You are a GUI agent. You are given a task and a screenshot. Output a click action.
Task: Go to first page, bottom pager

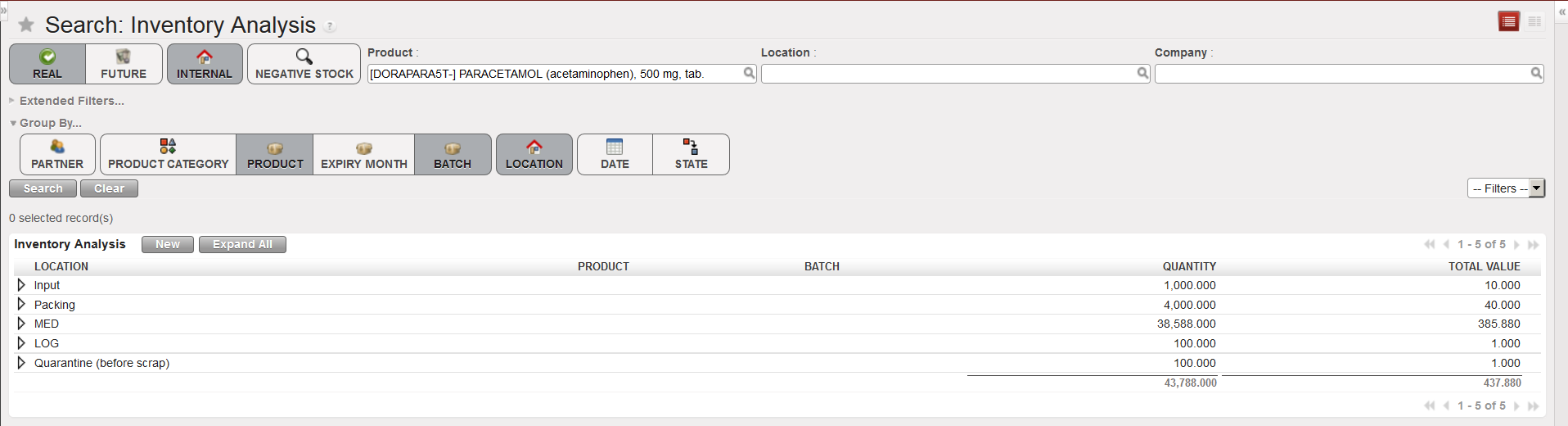click(x=1430, y=406)
